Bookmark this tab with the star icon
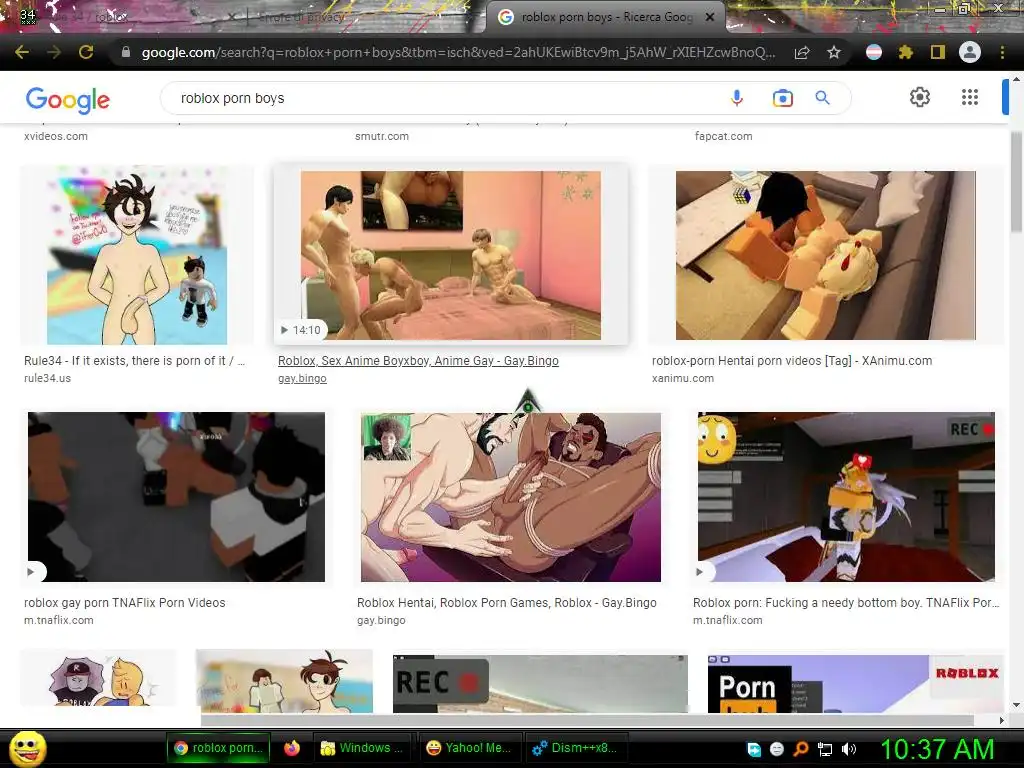1024x768 pixels. 834,52
